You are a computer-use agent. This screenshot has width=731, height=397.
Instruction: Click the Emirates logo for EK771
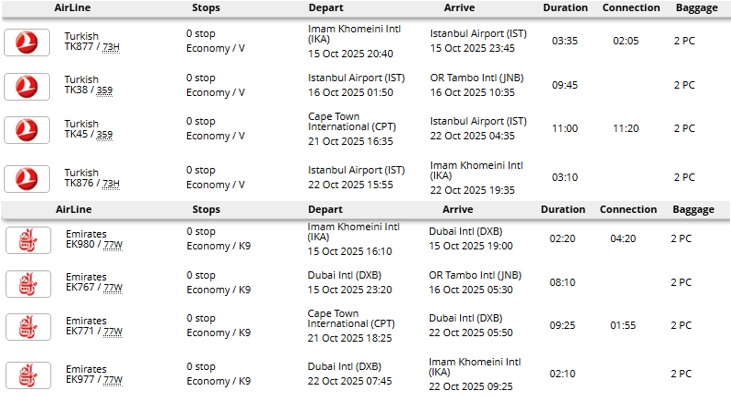pos(28,327)
